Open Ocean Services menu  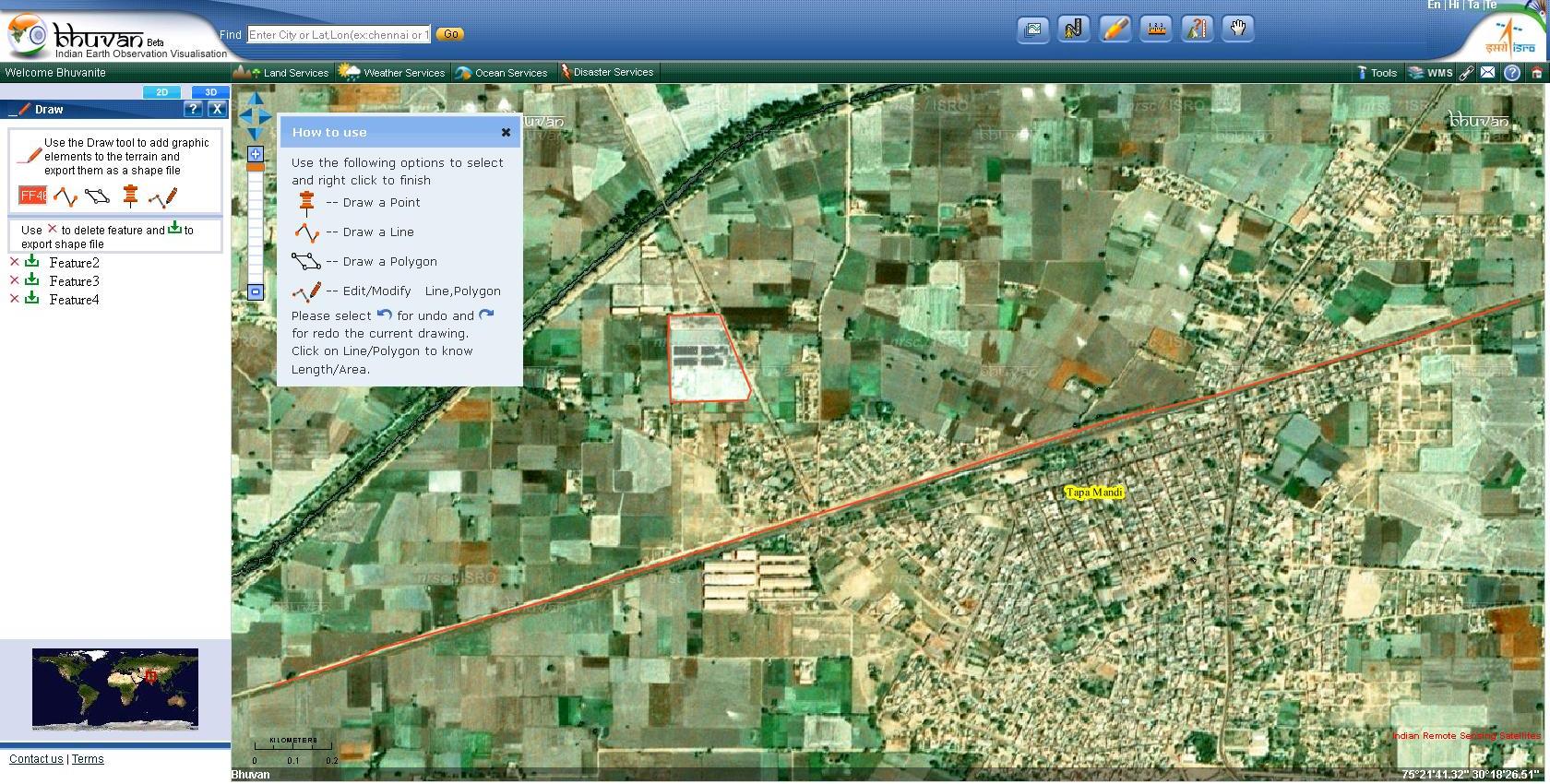coord(502,72)
